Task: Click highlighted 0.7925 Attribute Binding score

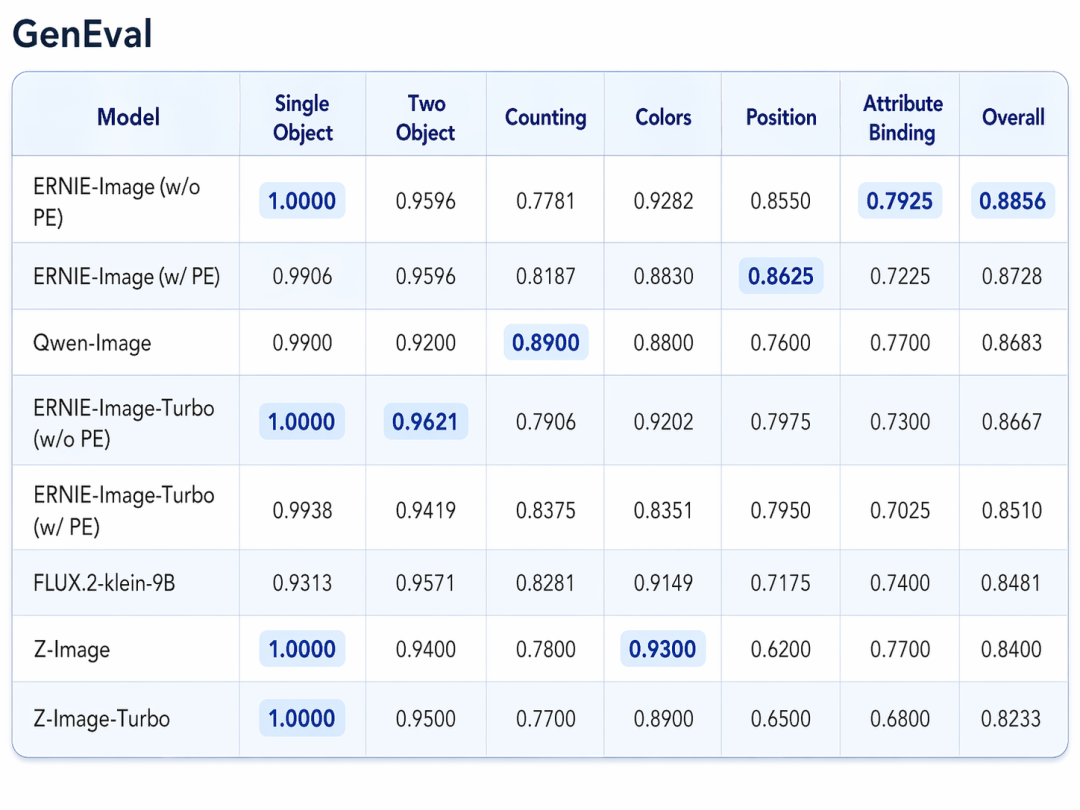Action: (x=900, y=201)
